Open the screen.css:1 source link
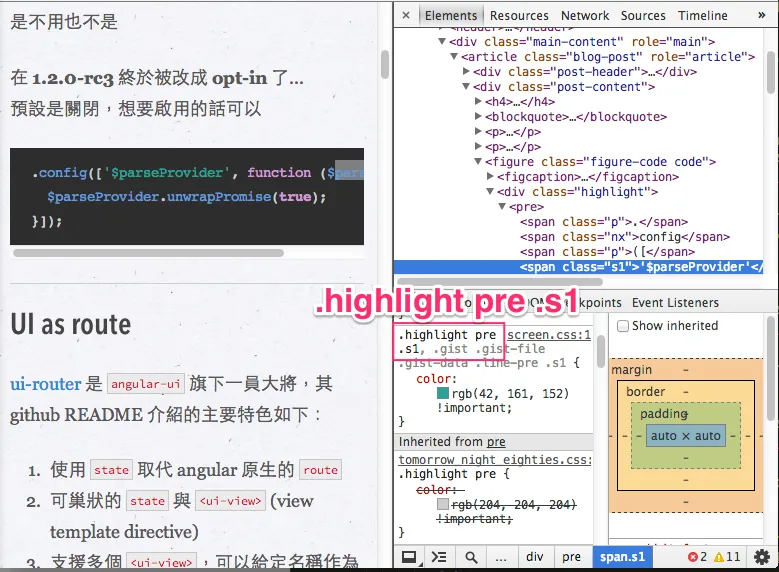This screenshot has width=779, height=572. tap(548, 335)
